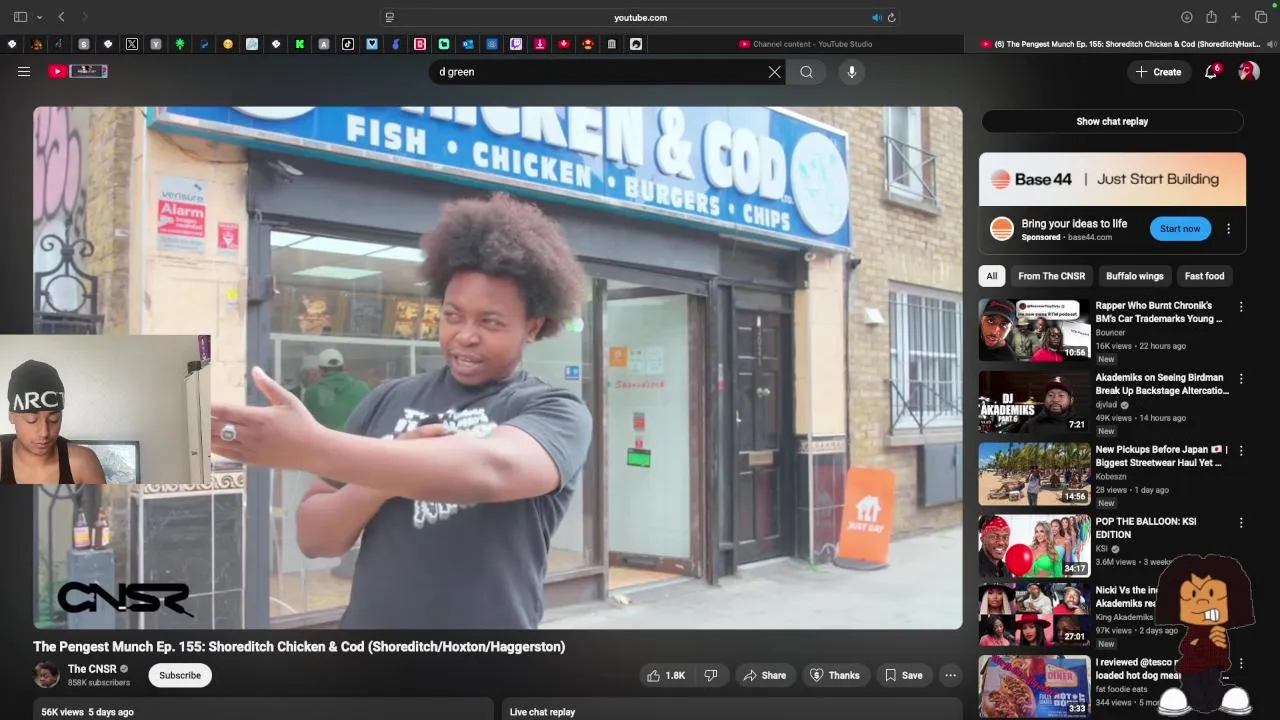Screen dimensions: 1280x720
Task: Send Thanks to the creator
Action: click(834, 675)
